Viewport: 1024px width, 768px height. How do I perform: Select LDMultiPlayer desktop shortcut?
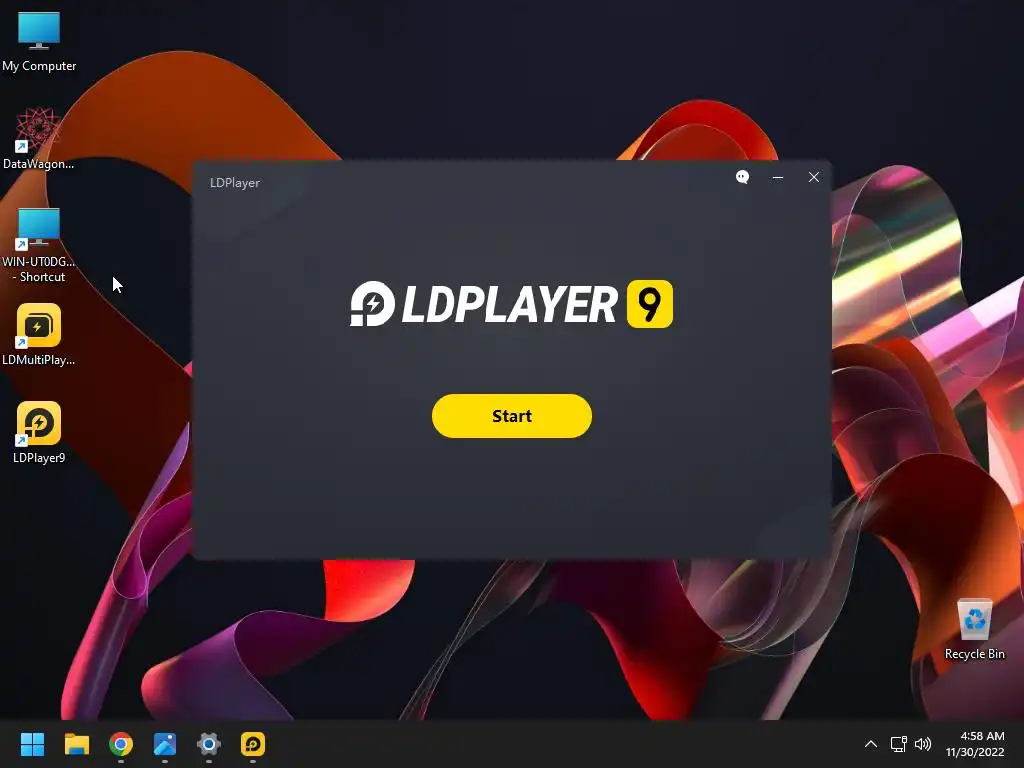coord(39,336)
